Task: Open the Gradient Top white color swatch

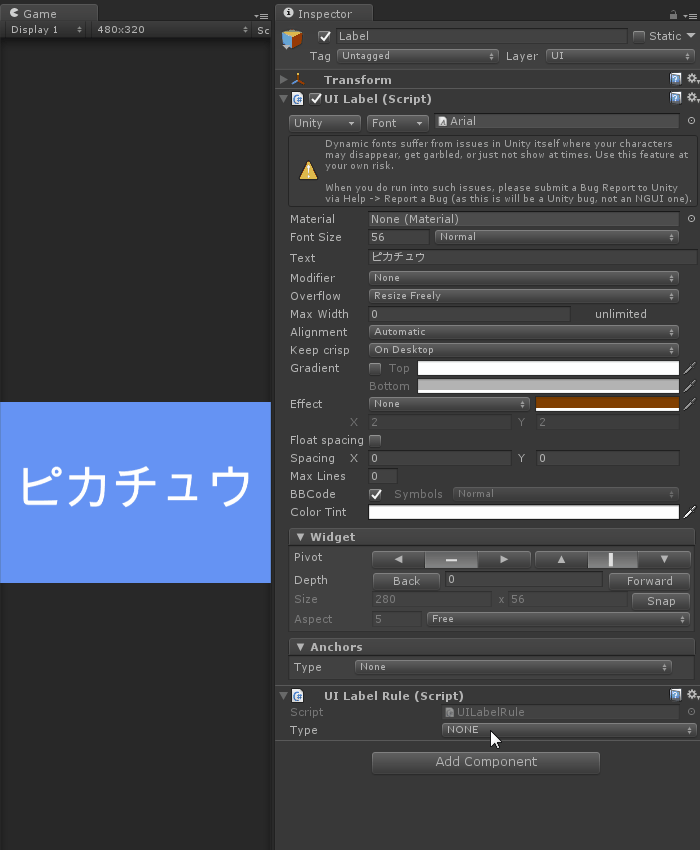Action: pyautogui.click(x=548, y=369)
